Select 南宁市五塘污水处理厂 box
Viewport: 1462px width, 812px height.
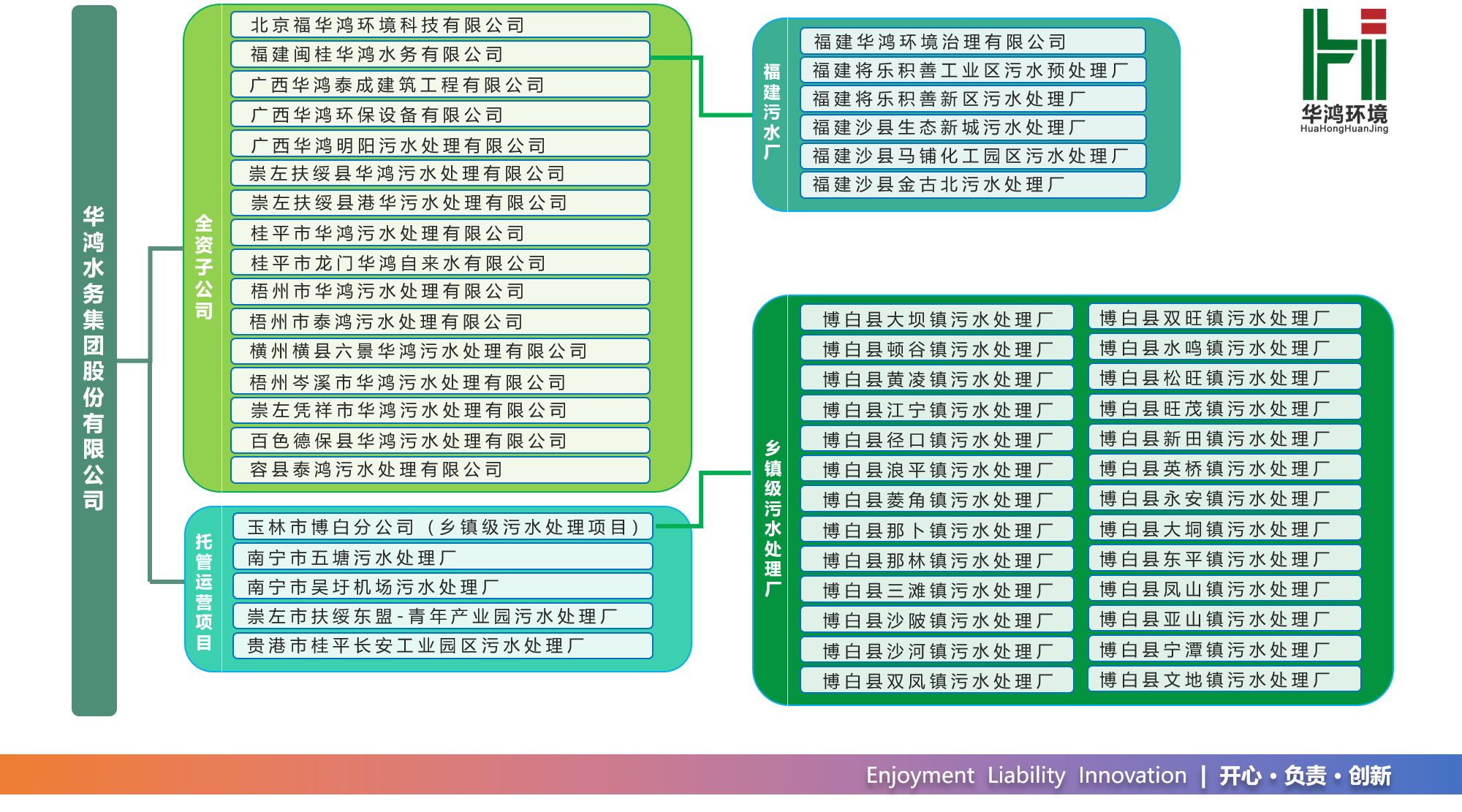coord(442,558)
